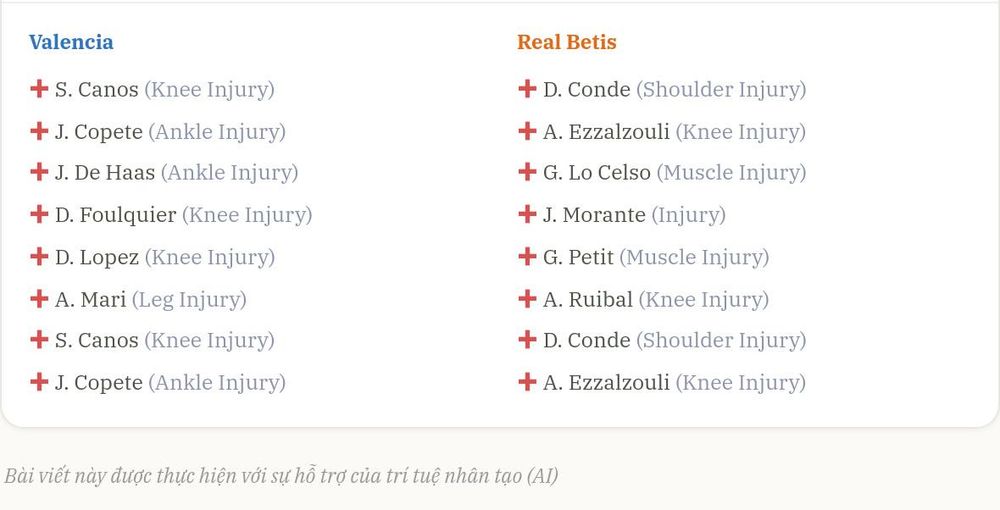1000x510 pixels.
Task: Click the injury cross icon beside G. Lo Celso
Action: [x=527, y=171]
